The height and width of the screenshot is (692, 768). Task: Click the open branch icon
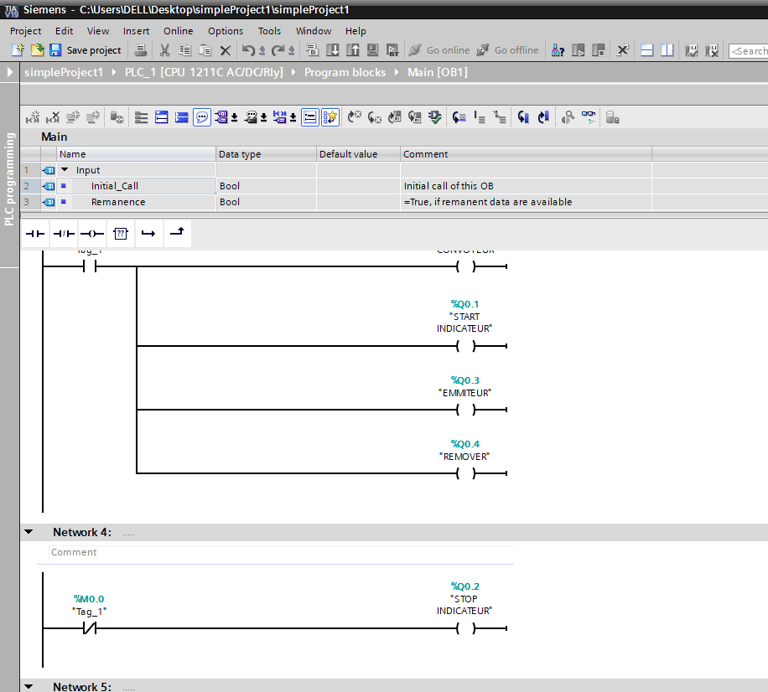point(148,234)
